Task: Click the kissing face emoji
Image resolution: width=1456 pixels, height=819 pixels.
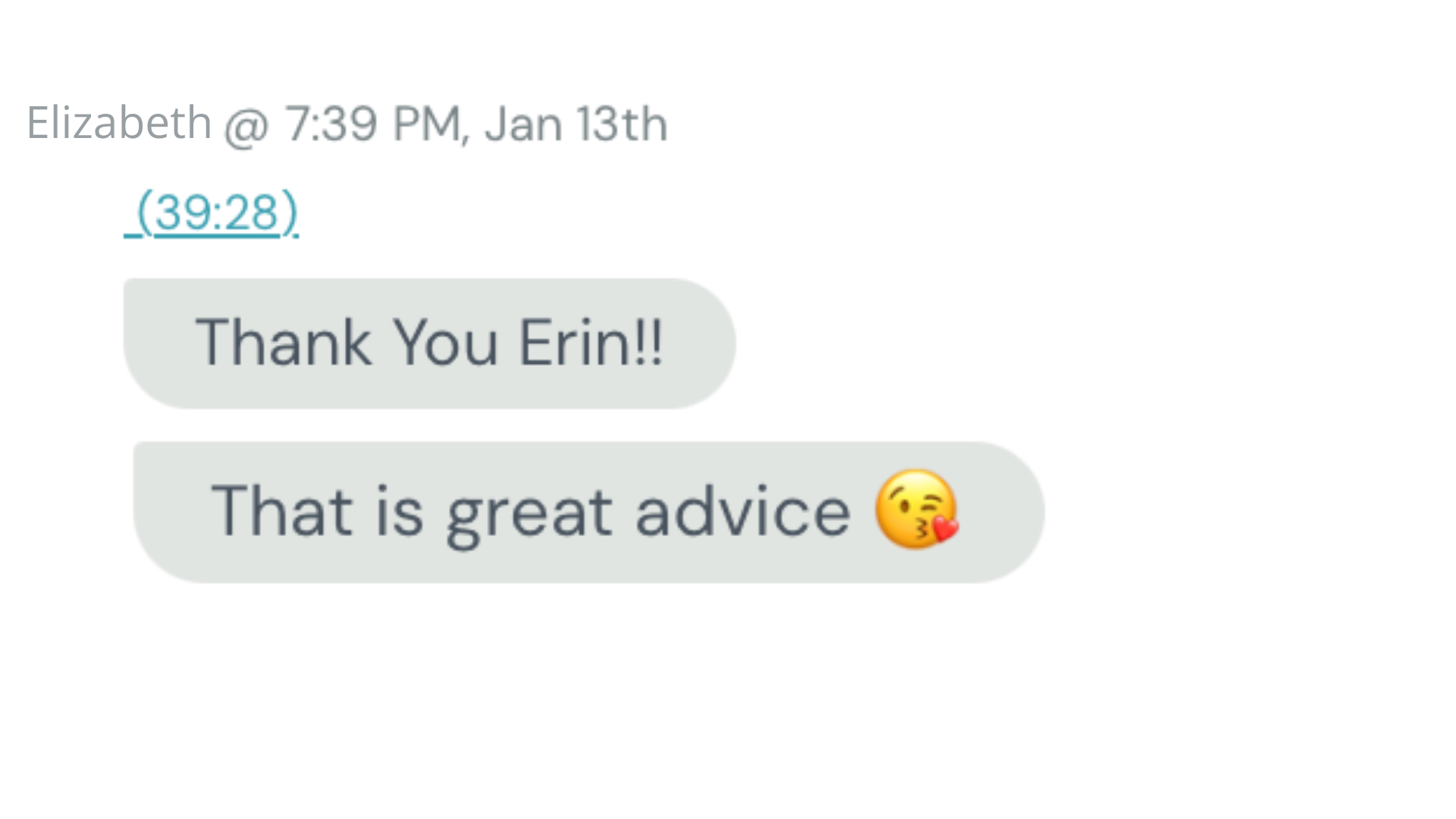Action: pos(915,509)
